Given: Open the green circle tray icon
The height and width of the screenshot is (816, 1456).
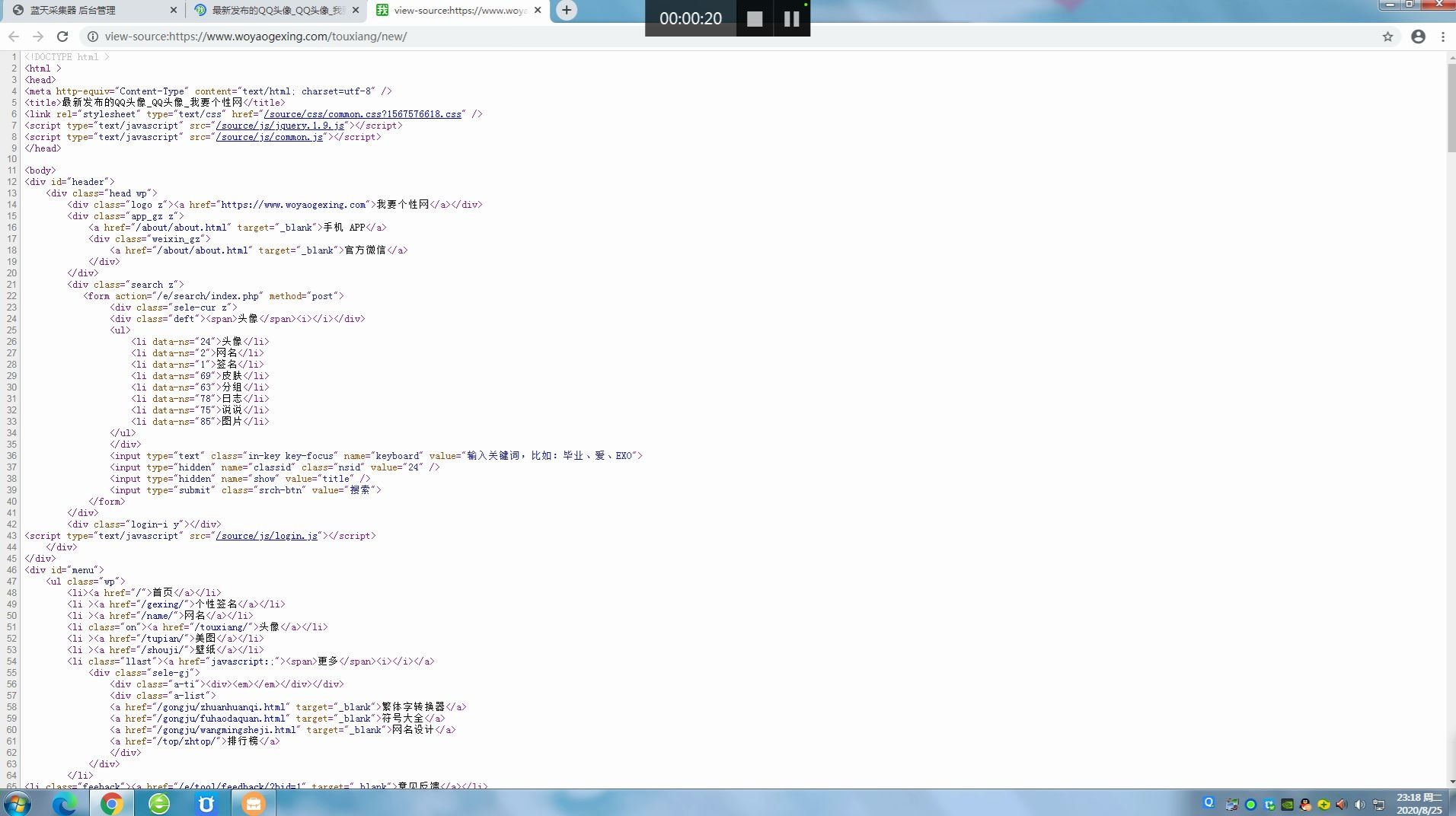Looking at the screenshot, I should point(1250,805).
